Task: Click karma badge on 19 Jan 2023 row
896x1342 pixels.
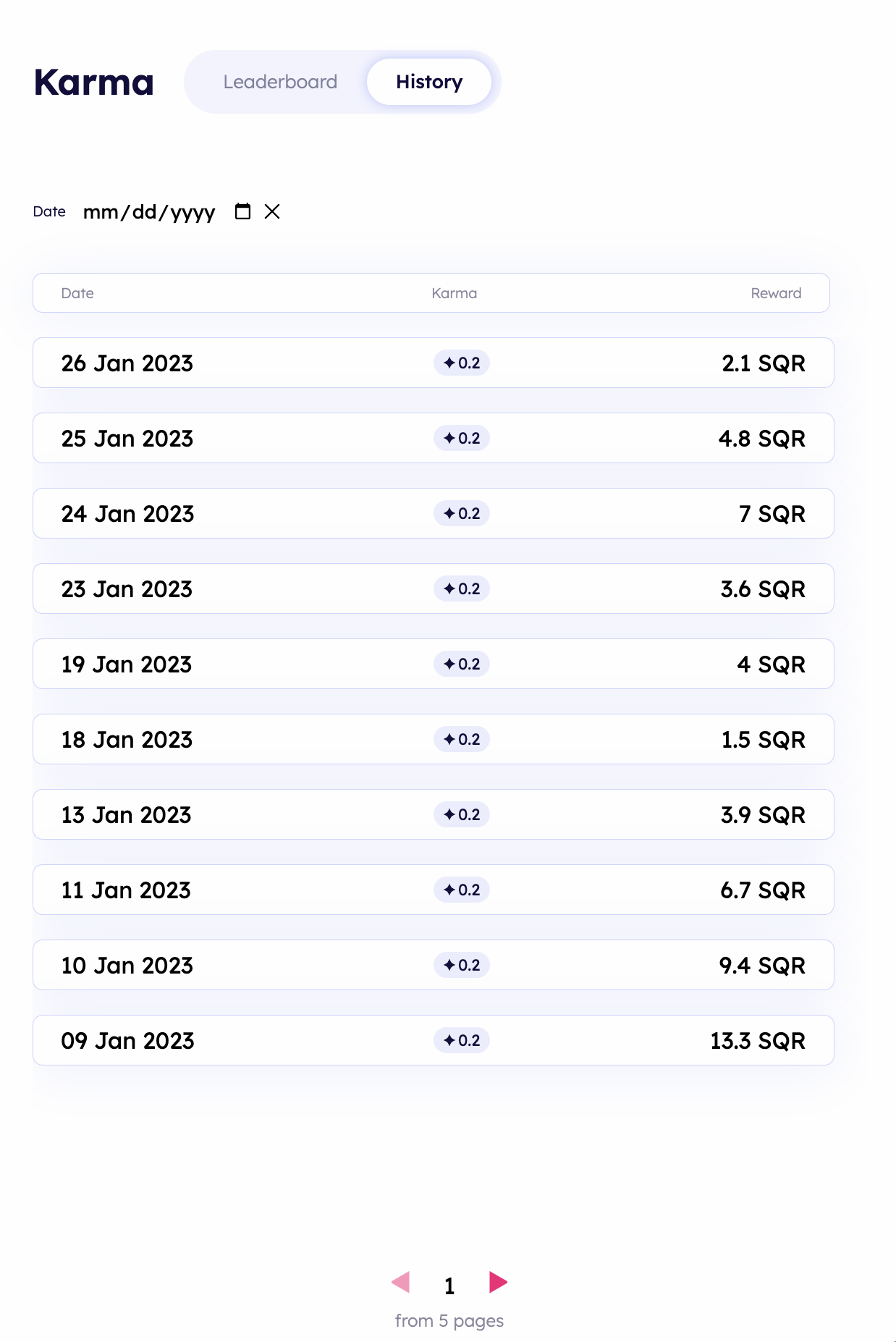Action: point(462,664)
